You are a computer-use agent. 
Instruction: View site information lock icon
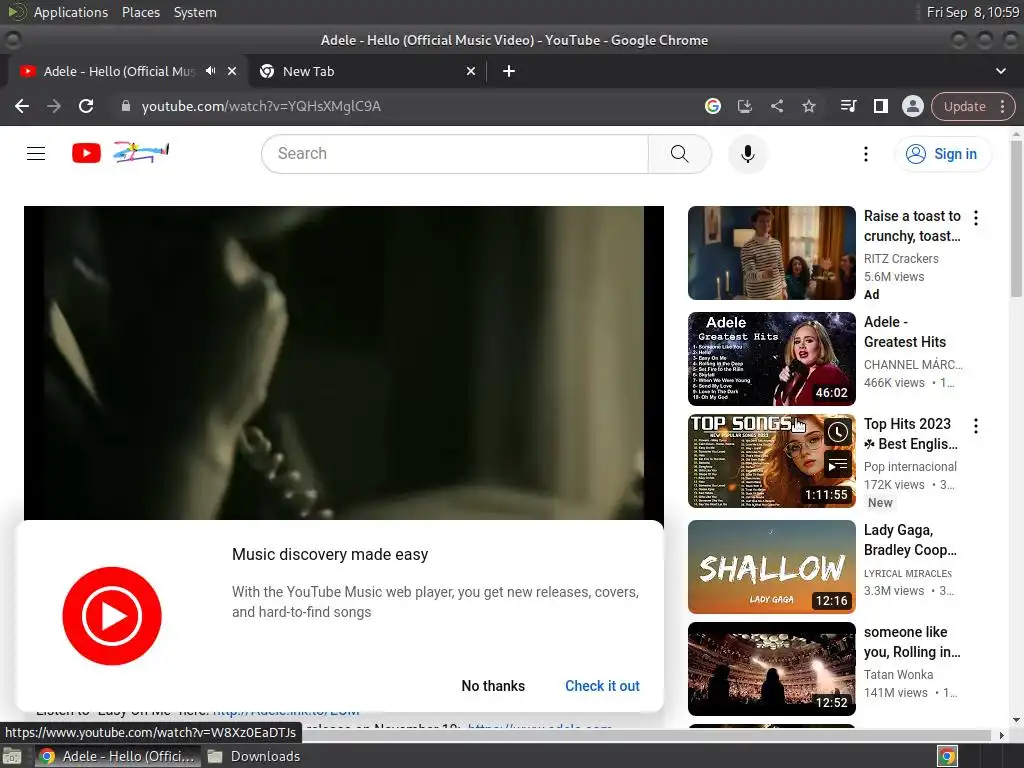tap(126, 106)
